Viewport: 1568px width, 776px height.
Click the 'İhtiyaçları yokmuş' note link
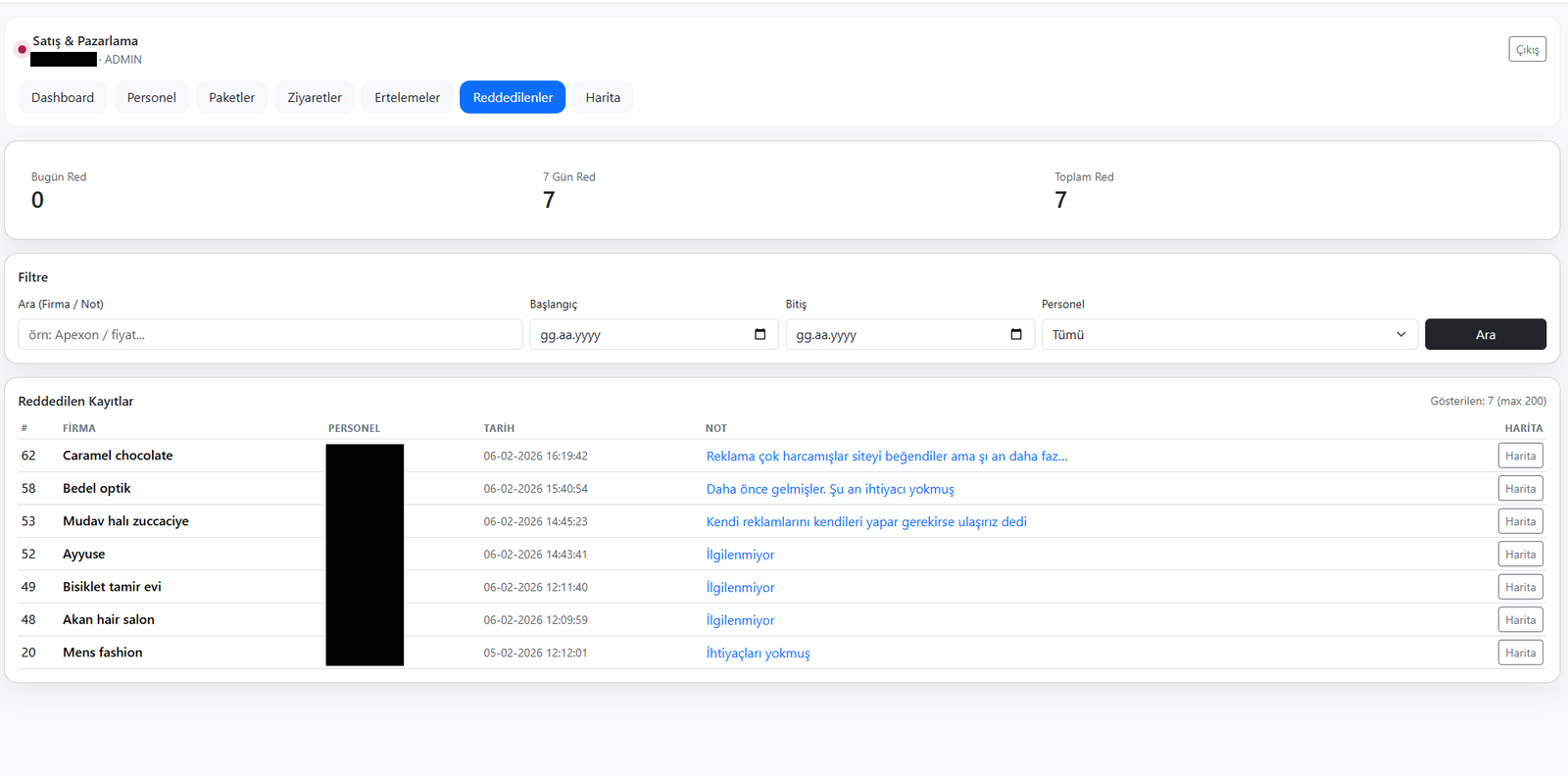click(758, 653)
